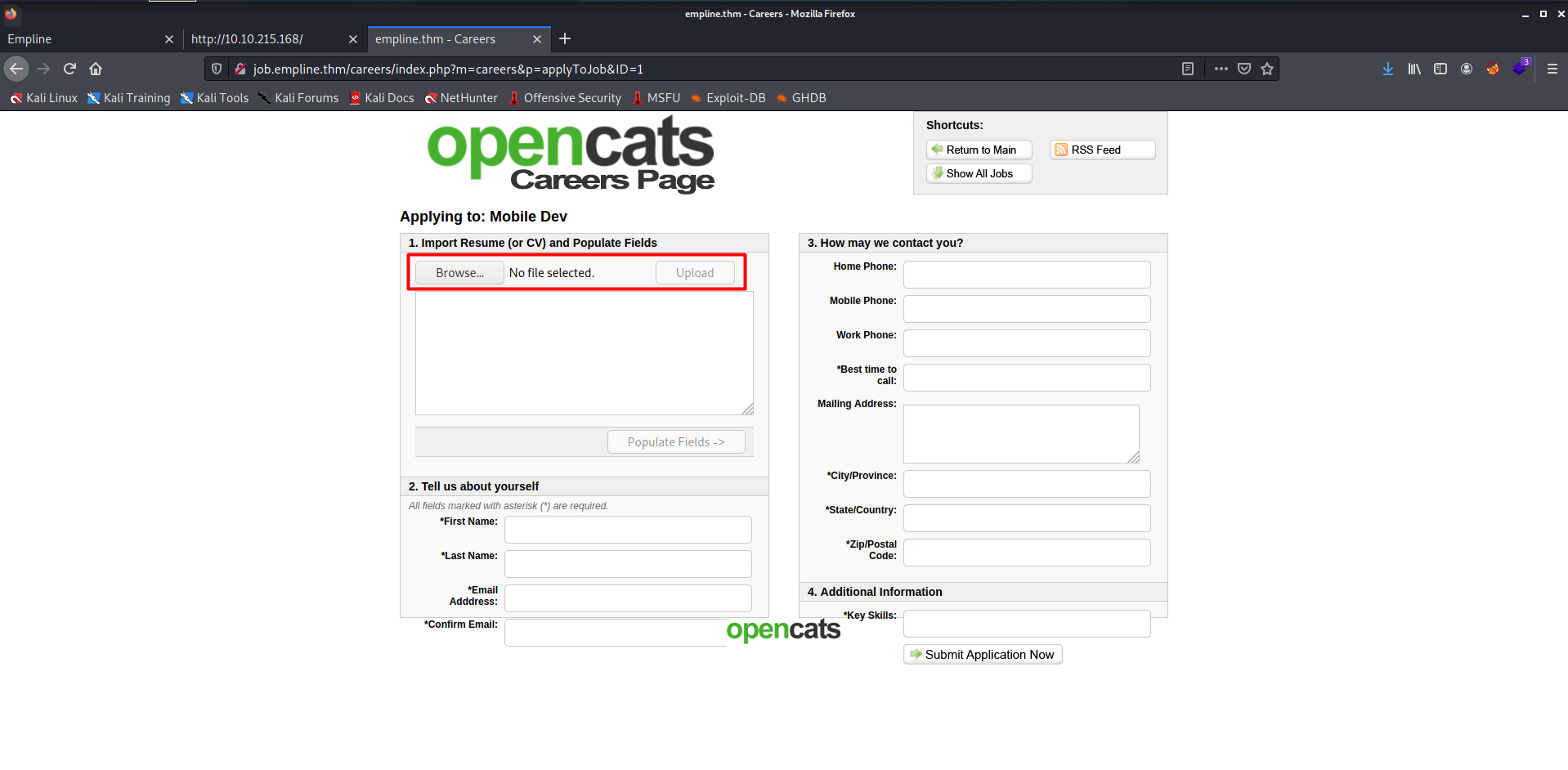This screenshot has width=1568, height=770.
Task: Open the Show All Jobs shortcut
Action: [x=979, y=173]
